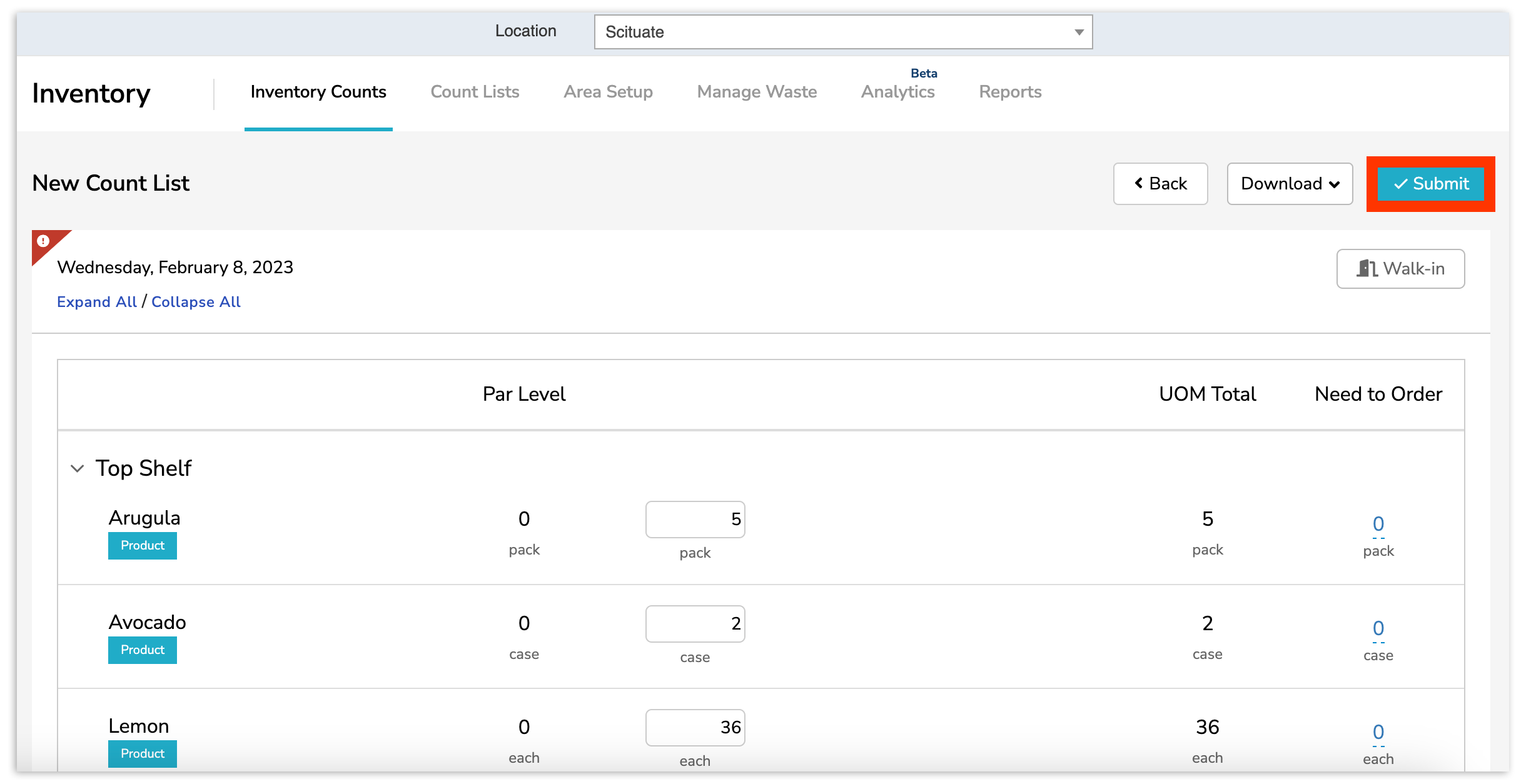Open the Beta Analytics tab
The image size is (1526, 784).
897,92
